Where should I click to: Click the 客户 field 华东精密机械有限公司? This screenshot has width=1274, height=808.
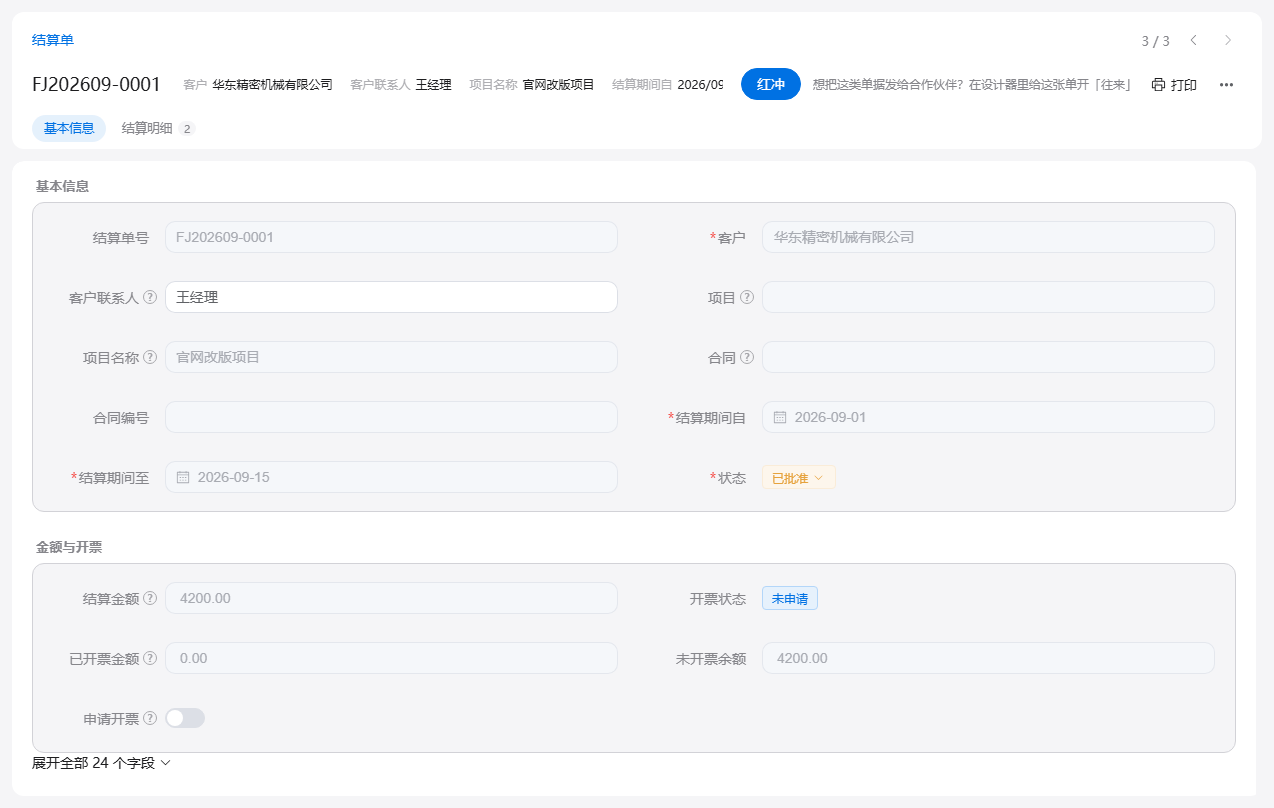[x=988, y=237]
